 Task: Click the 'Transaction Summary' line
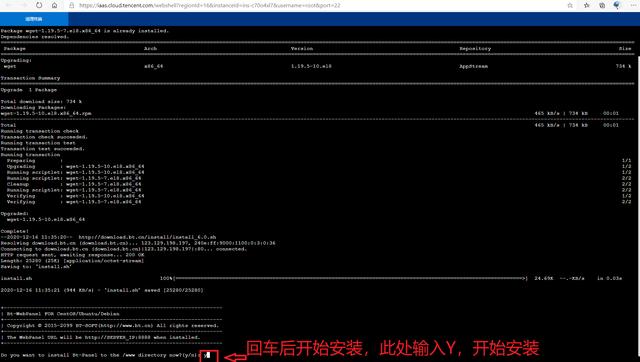pos(30,78)
